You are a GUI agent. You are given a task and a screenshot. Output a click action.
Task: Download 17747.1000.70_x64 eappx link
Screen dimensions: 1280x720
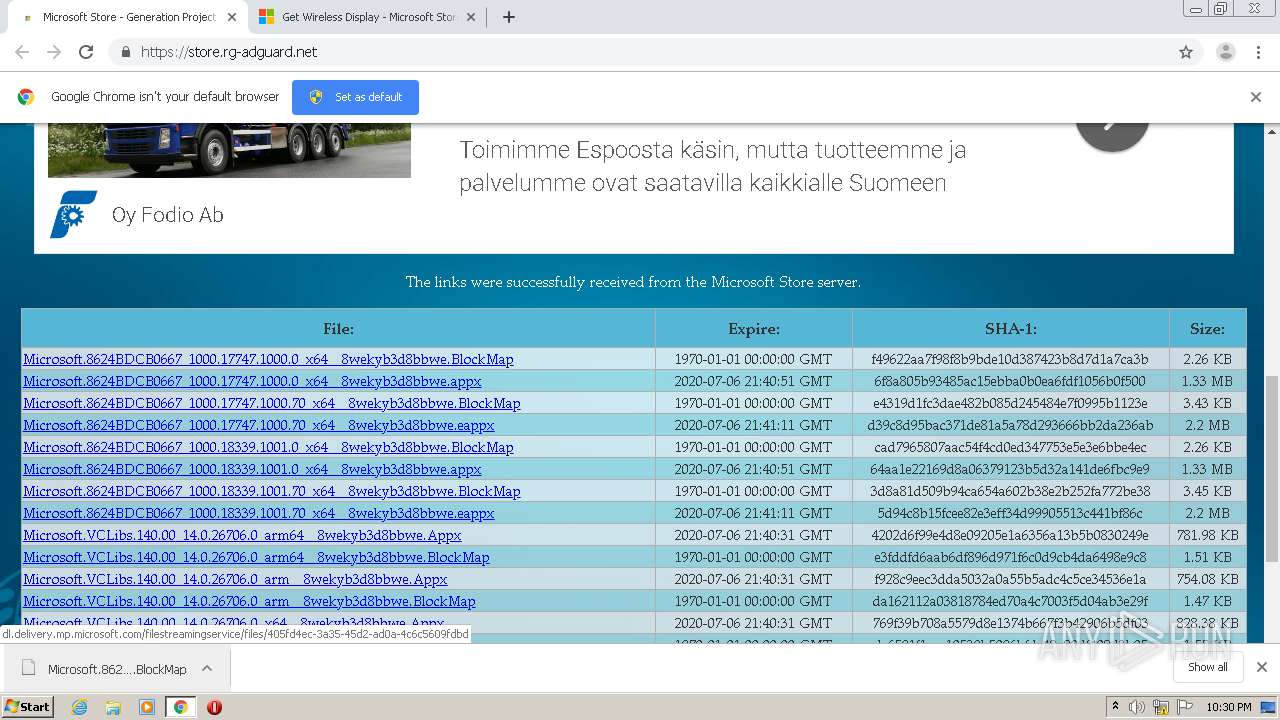click(259, 425)
